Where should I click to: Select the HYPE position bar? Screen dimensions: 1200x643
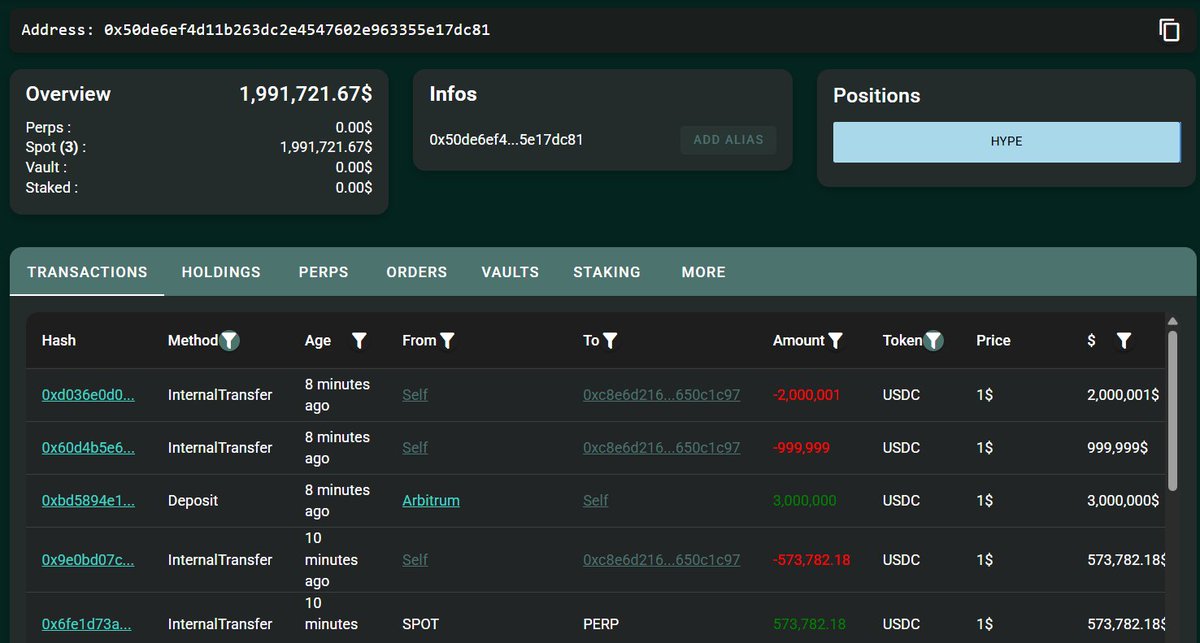click(1006, 142)
